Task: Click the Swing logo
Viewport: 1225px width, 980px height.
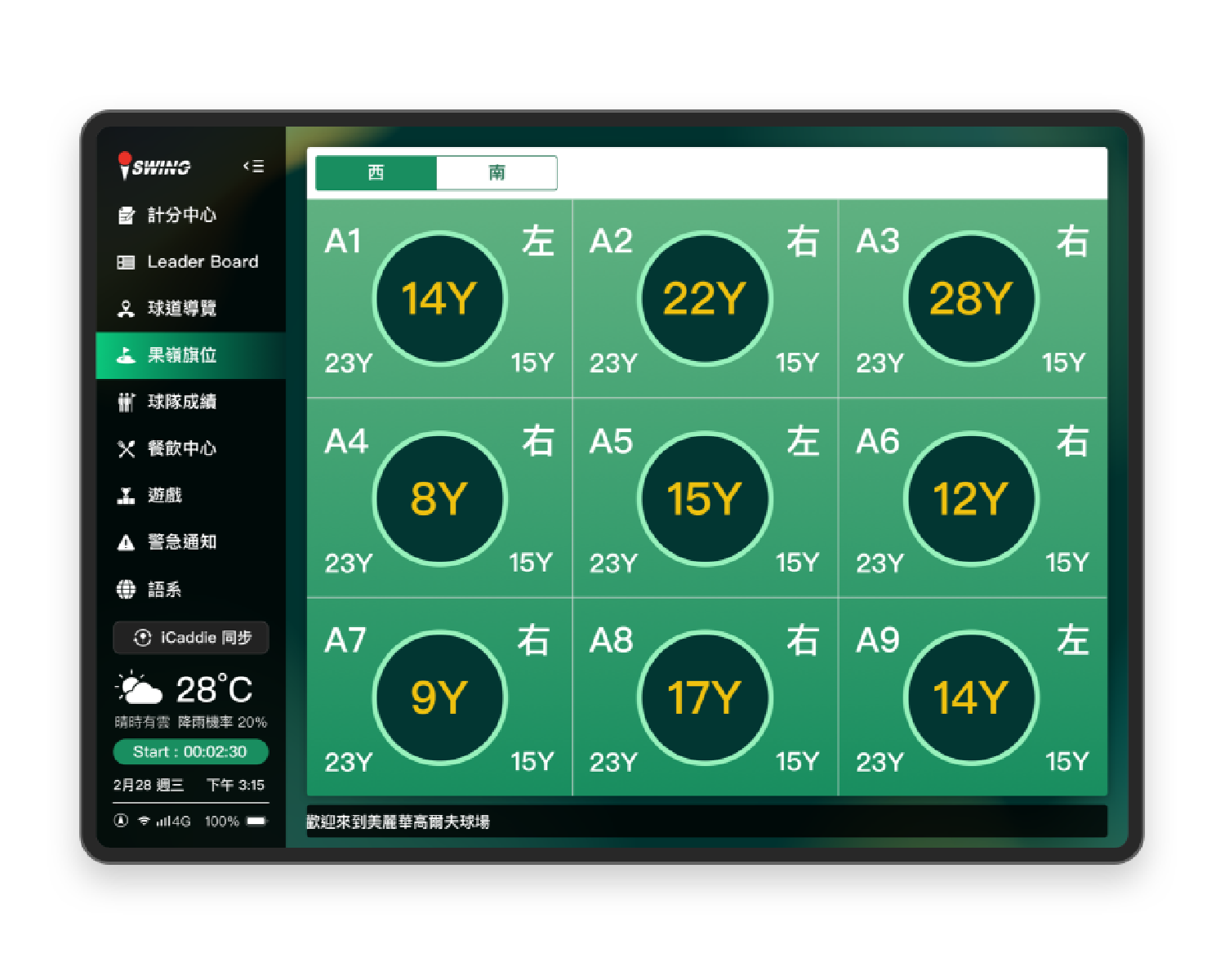Action: pos(154,166)
